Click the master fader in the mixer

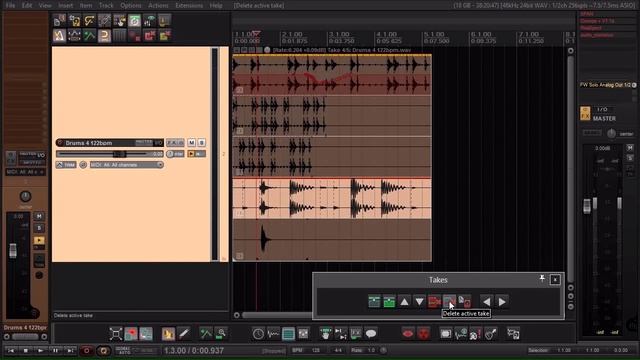point(587,206)
